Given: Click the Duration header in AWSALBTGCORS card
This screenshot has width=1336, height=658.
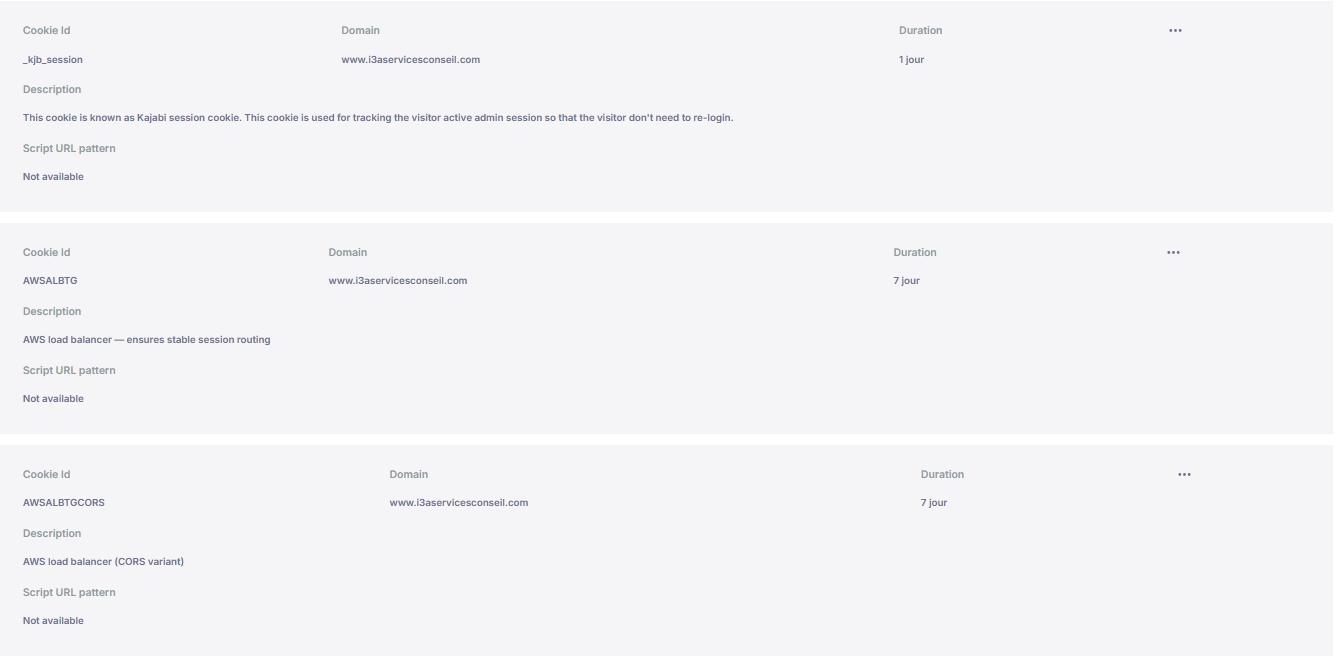Looking at the screenshot, I should [x=942, y=475].
